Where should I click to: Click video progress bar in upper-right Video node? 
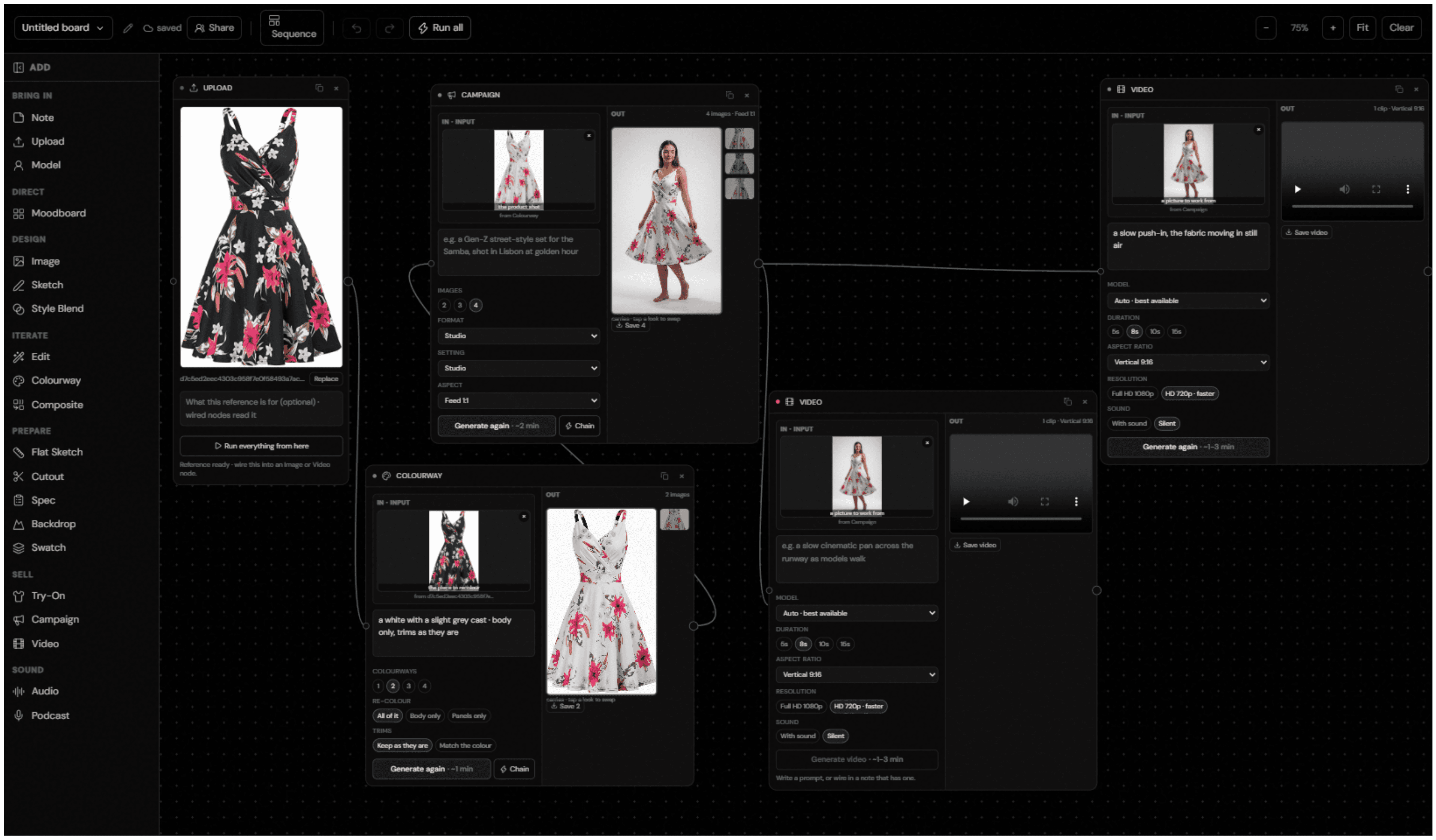pyautogui.click(x=1352, y=206)
